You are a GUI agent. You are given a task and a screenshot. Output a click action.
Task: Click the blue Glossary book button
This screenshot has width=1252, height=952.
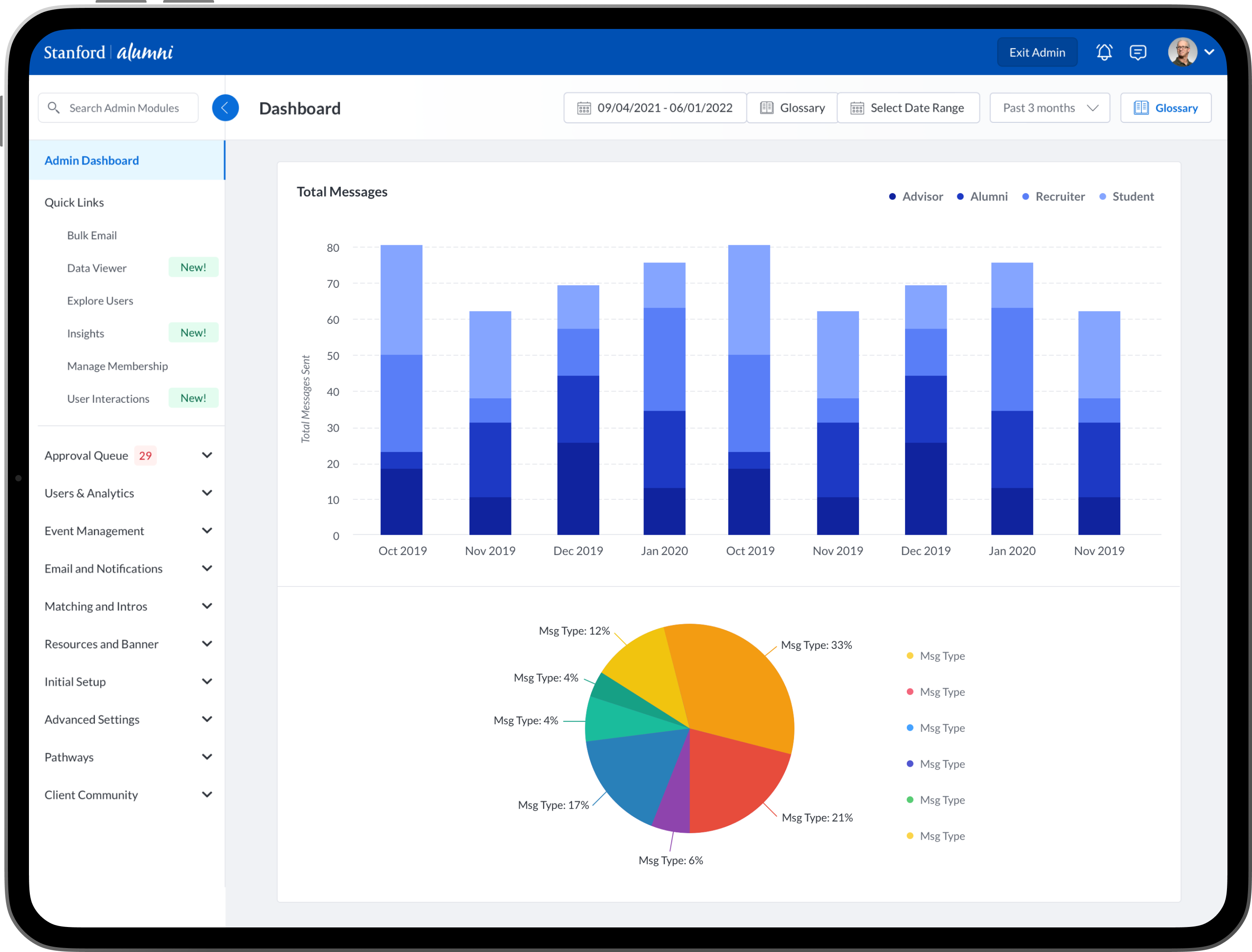pos(1166,107)
